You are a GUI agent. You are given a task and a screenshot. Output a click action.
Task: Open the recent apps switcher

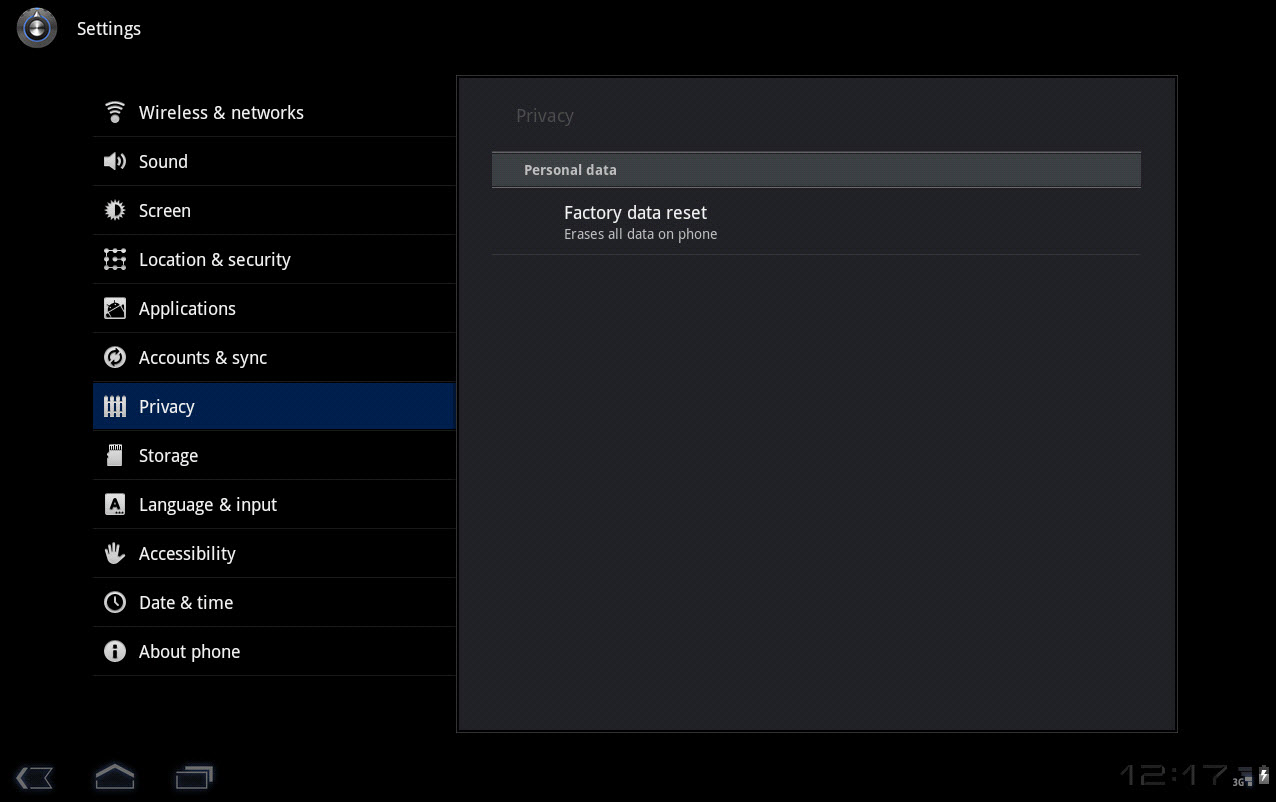194,776
